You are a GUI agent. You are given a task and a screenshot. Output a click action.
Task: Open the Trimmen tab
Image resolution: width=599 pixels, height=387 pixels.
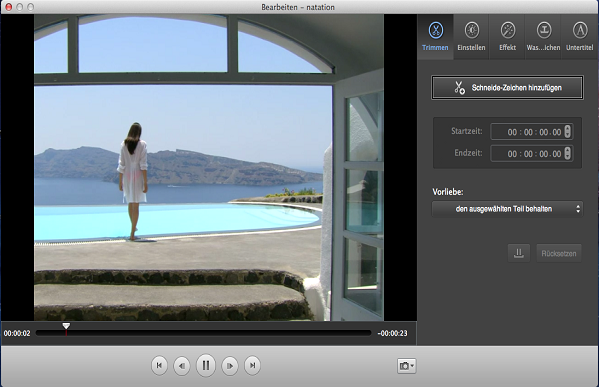click(x=435, y=37)
